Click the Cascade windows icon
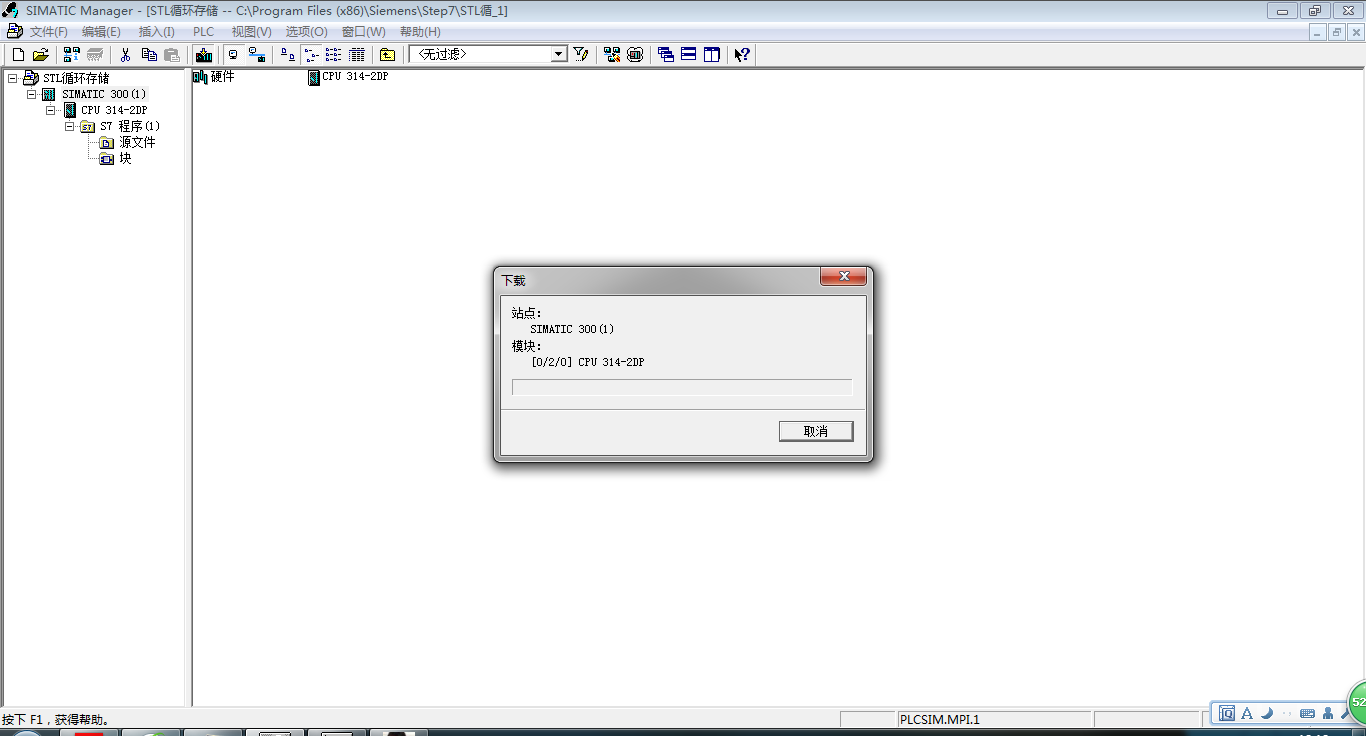This screenshot has width=1366, height=736. point(666,55)
